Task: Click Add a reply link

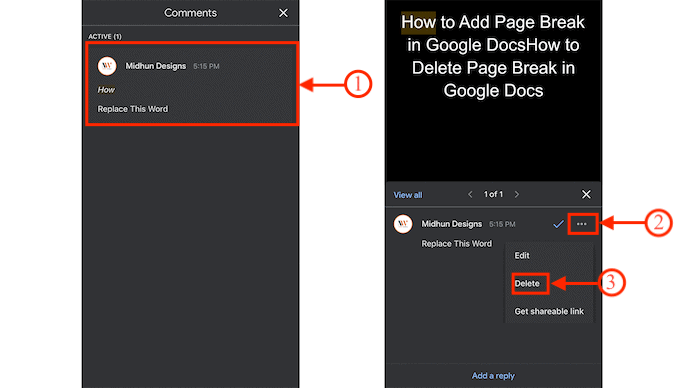Action: (493, 376)
